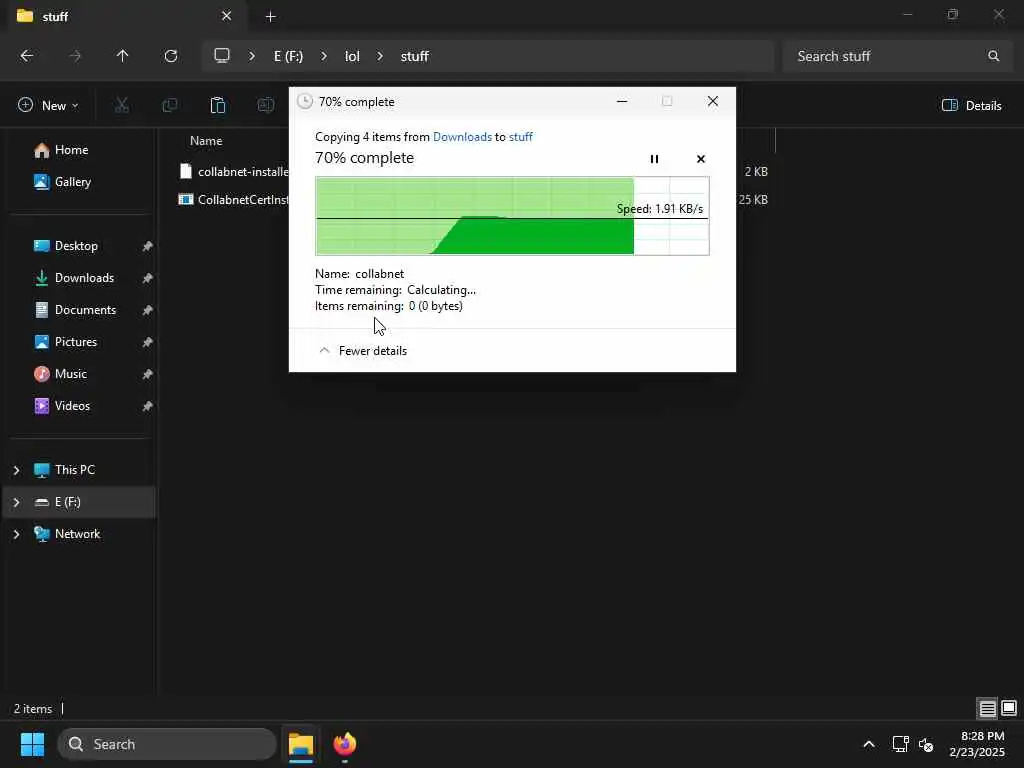Open the Windows Start menu
The height and width of the screenshot is (768, 1024).
[32, 744]
